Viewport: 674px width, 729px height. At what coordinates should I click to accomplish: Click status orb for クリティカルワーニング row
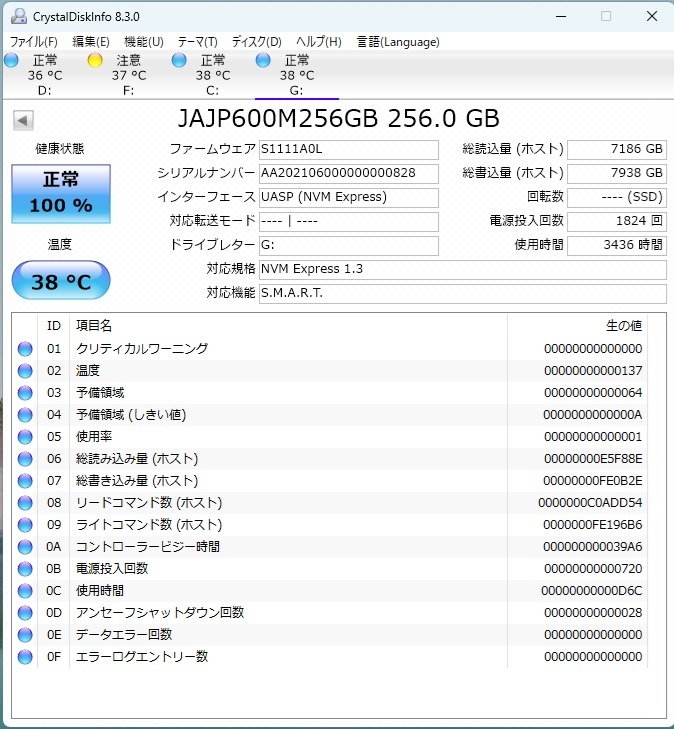[x=25, y=349]
